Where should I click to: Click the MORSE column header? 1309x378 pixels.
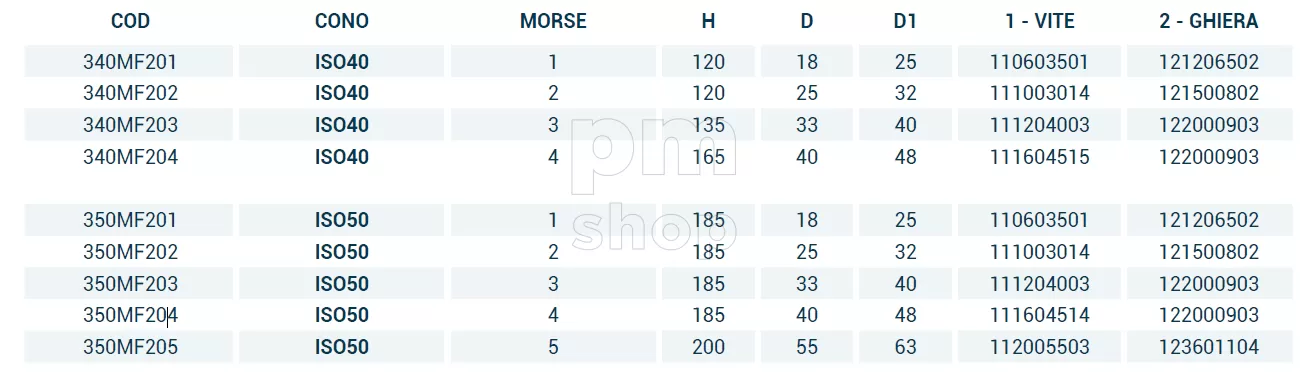(x=553, y=21)
